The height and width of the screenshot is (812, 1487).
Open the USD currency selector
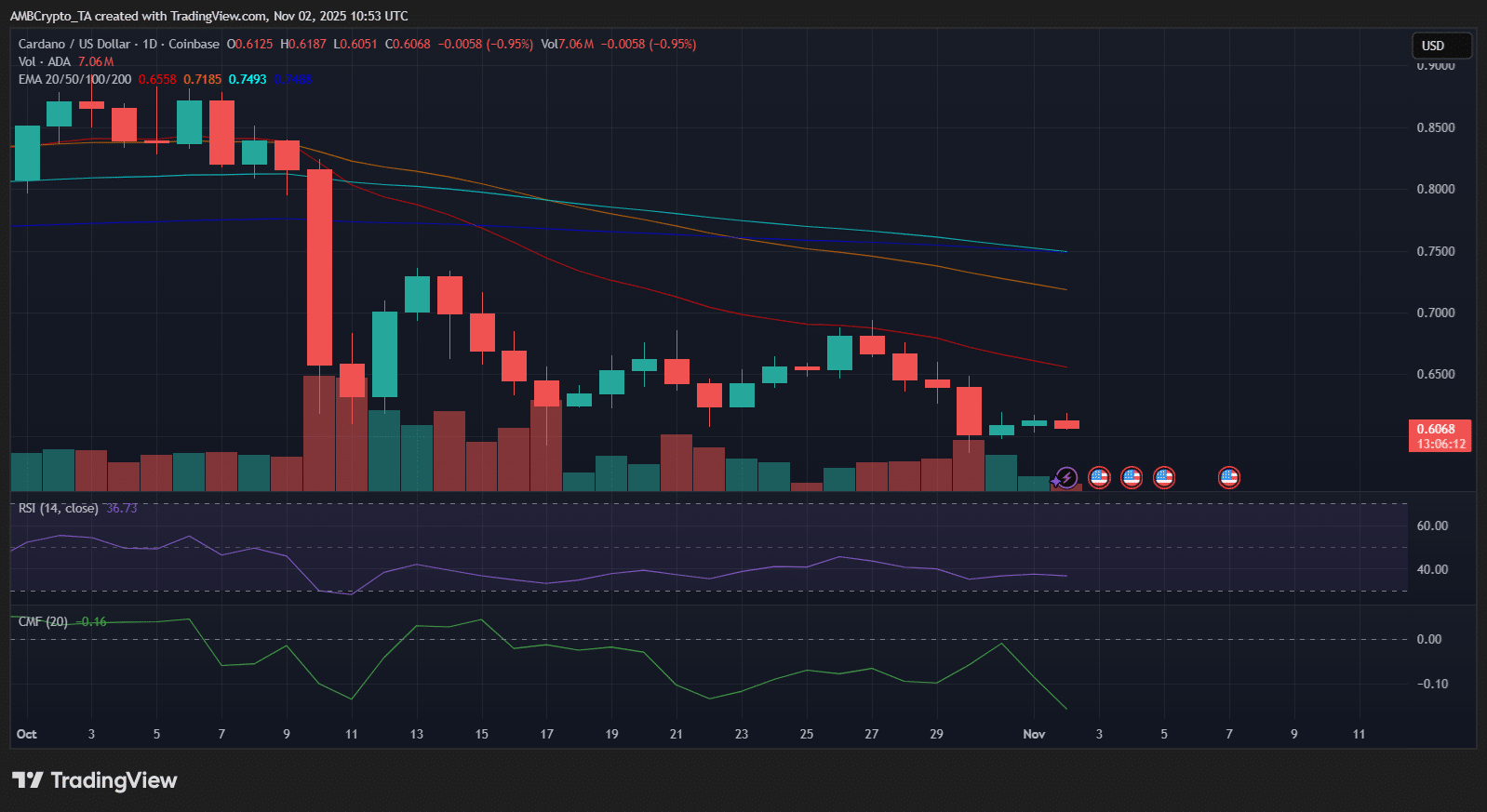coord(1433,46)
